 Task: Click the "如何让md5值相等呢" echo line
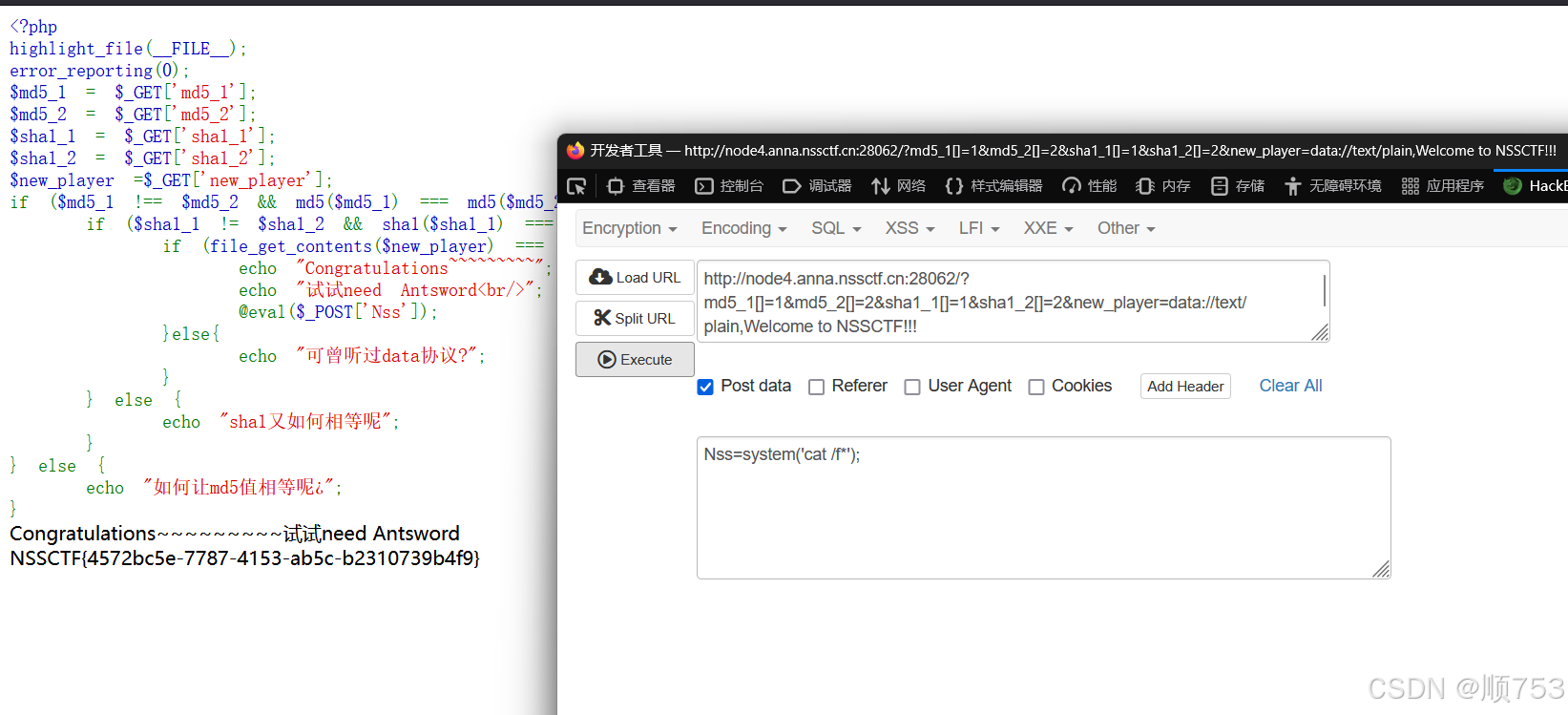[x=214, y=487]
